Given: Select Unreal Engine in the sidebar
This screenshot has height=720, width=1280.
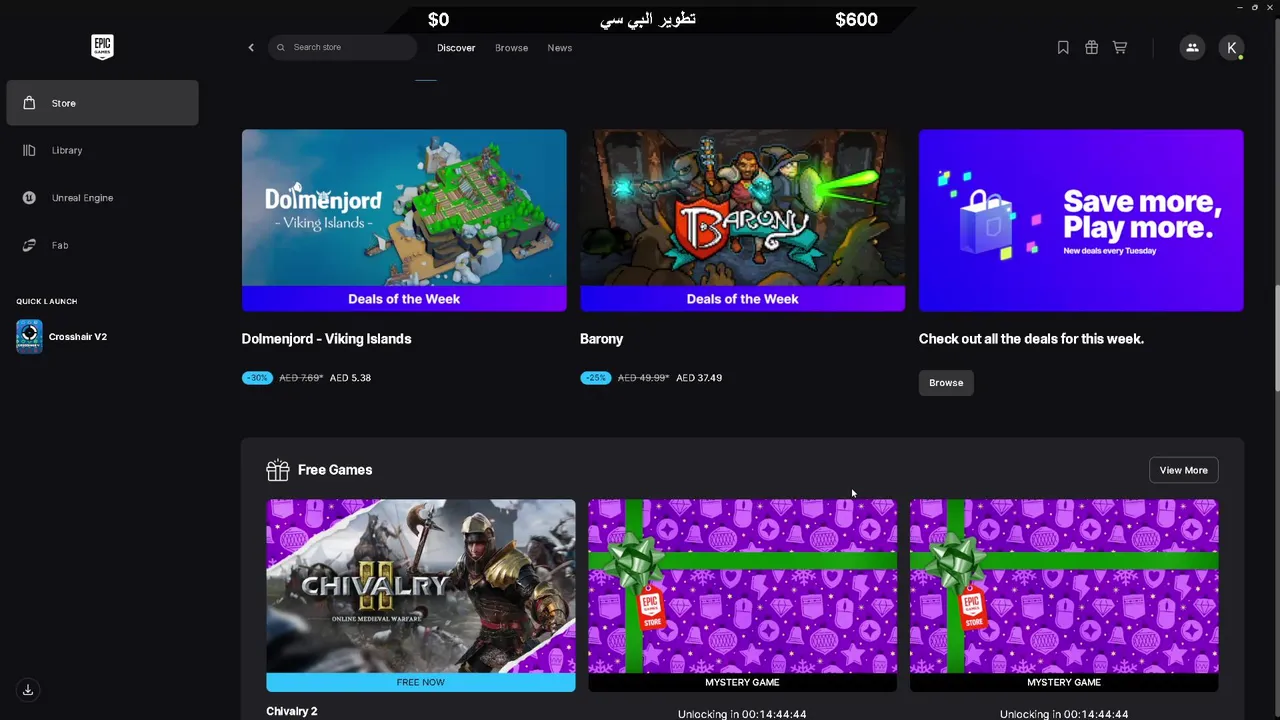Looking at the screenshot, I should pos(102,198).
